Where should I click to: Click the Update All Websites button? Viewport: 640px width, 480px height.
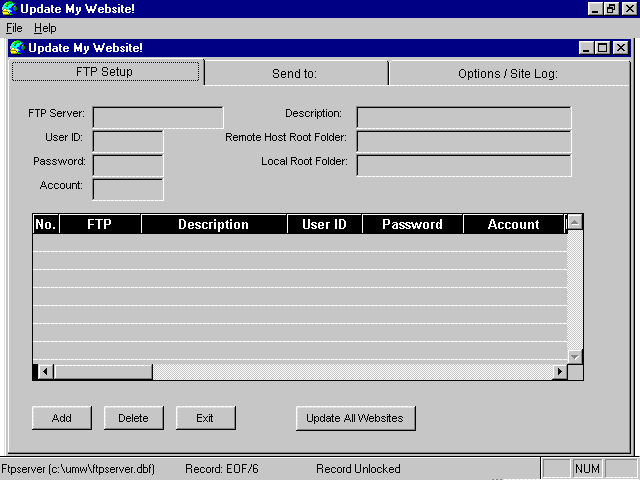[355, 418]
